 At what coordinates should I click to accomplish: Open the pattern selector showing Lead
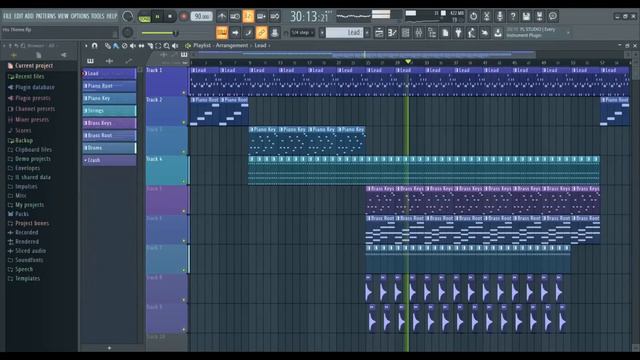[x=344, y=32]
